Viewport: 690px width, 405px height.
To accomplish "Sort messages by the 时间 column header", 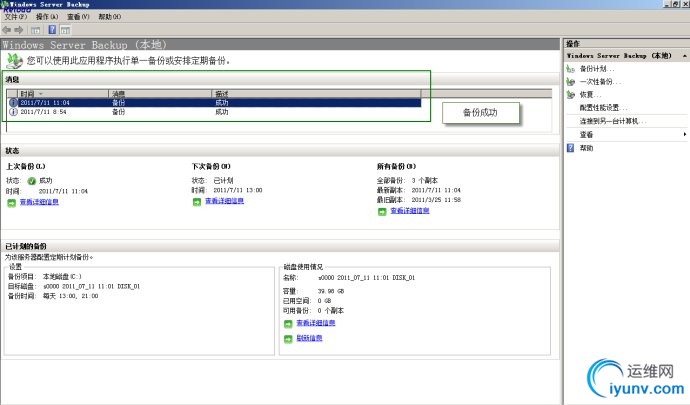I will (x=62, y=93).
